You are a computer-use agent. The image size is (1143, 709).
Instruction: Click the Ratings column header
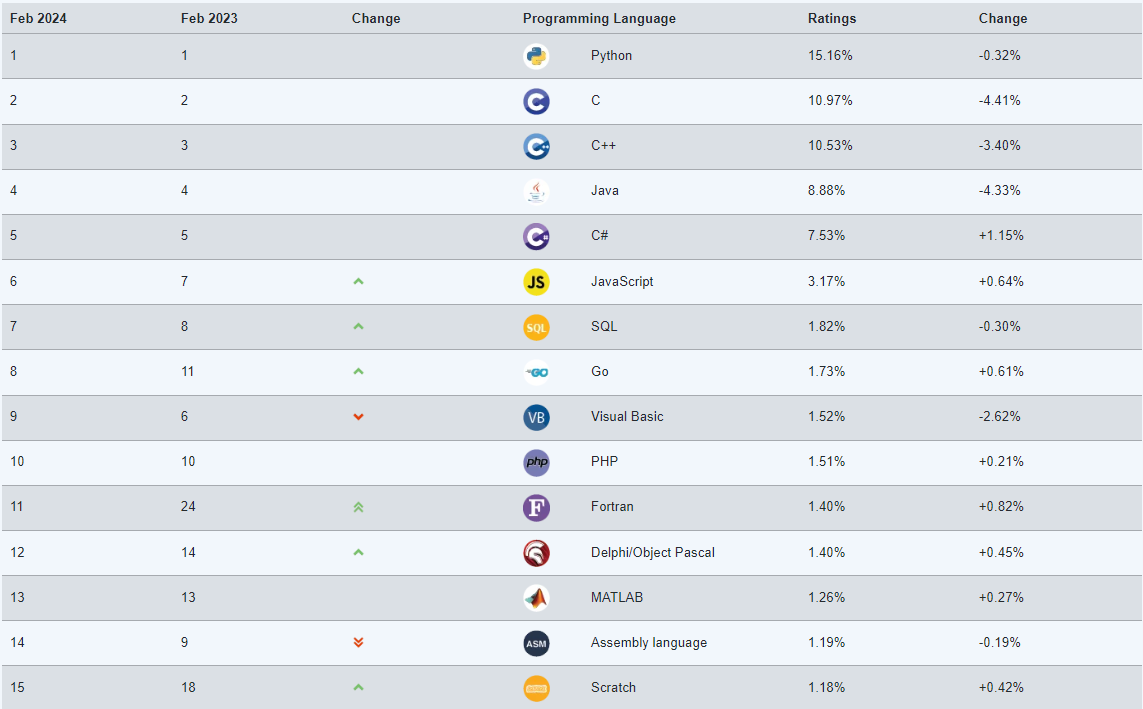pos(832,19)
